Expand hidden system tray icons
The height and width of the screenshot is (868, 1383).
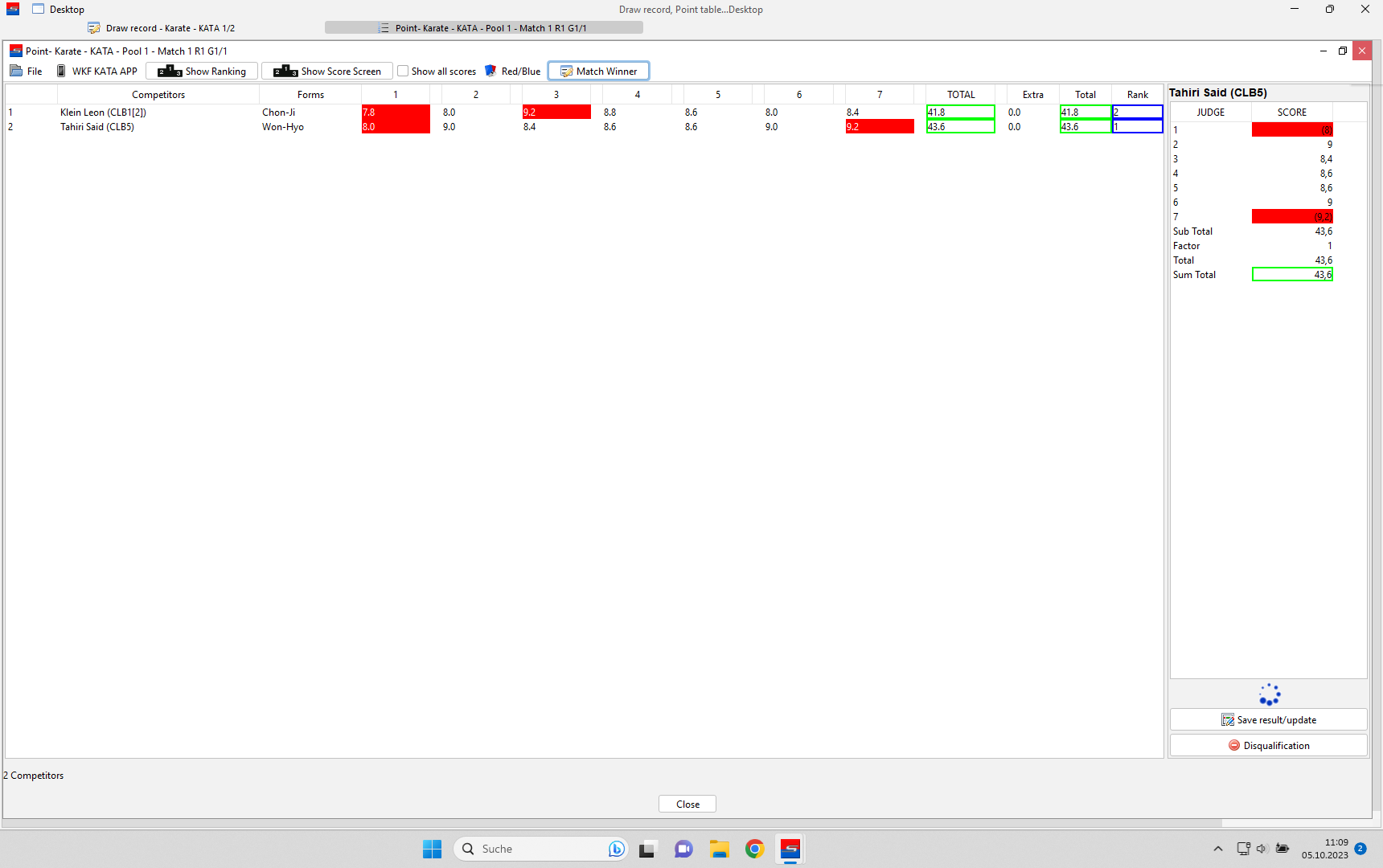point(1218,849)
